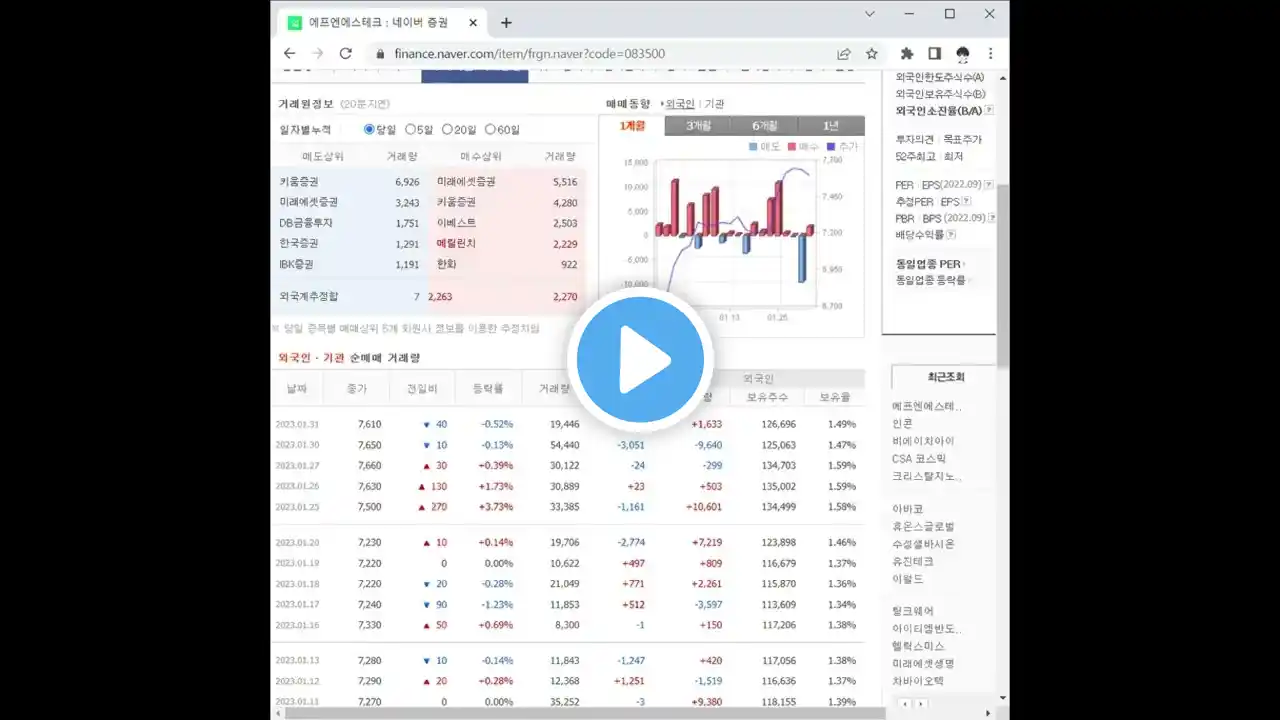This screenshot has height=720, width=1280.
Task: Switch chart to the 3개월 tab
Action: click(x=699, y=126)
